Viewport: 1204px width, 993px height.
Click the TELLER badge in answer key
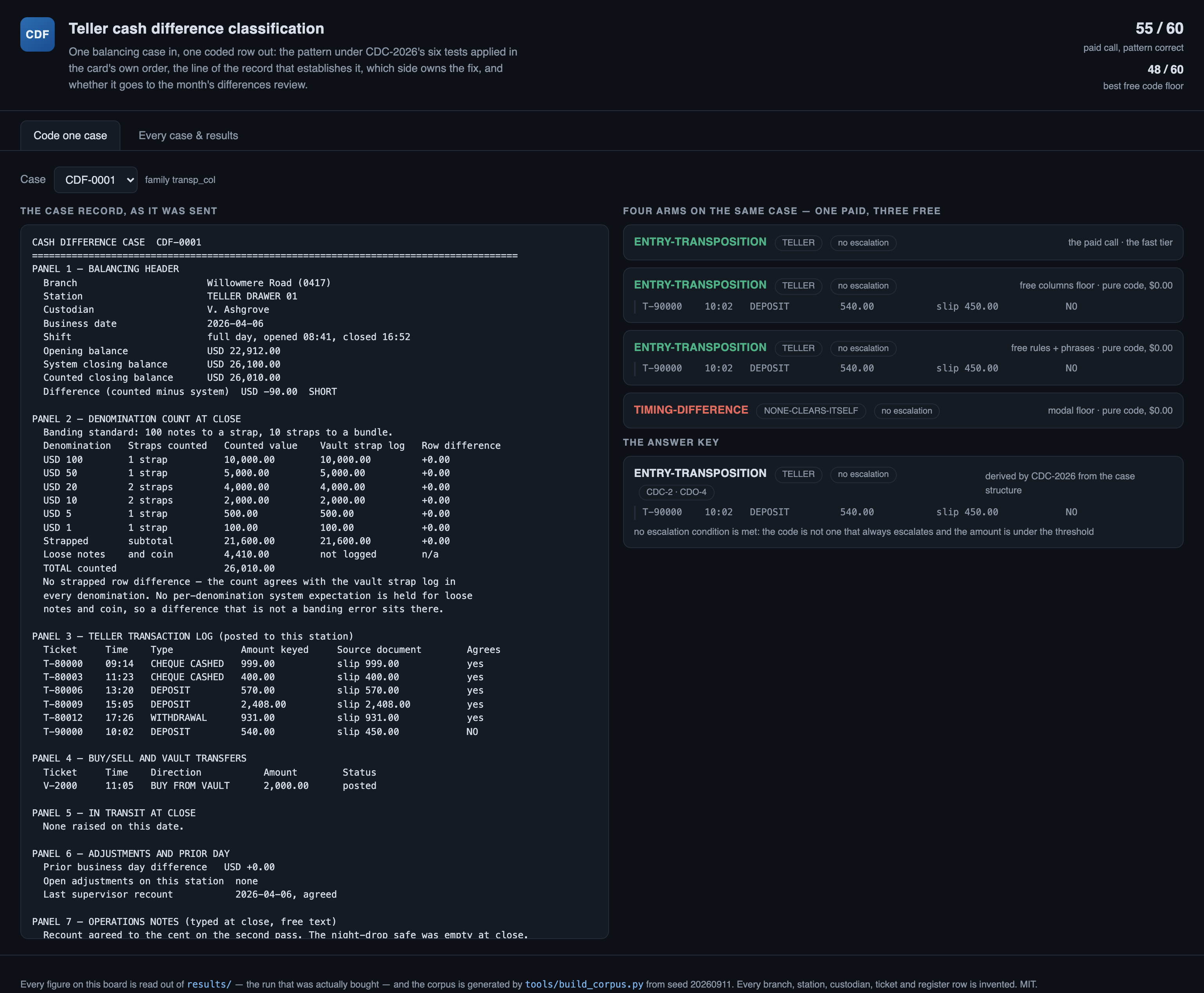[798, 474]
